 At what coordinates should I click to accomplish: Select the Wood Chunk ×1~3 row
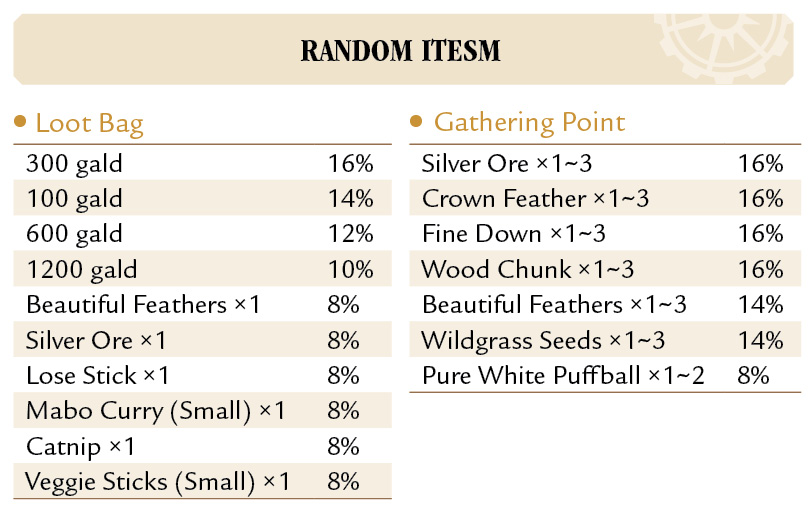point(605,269)
